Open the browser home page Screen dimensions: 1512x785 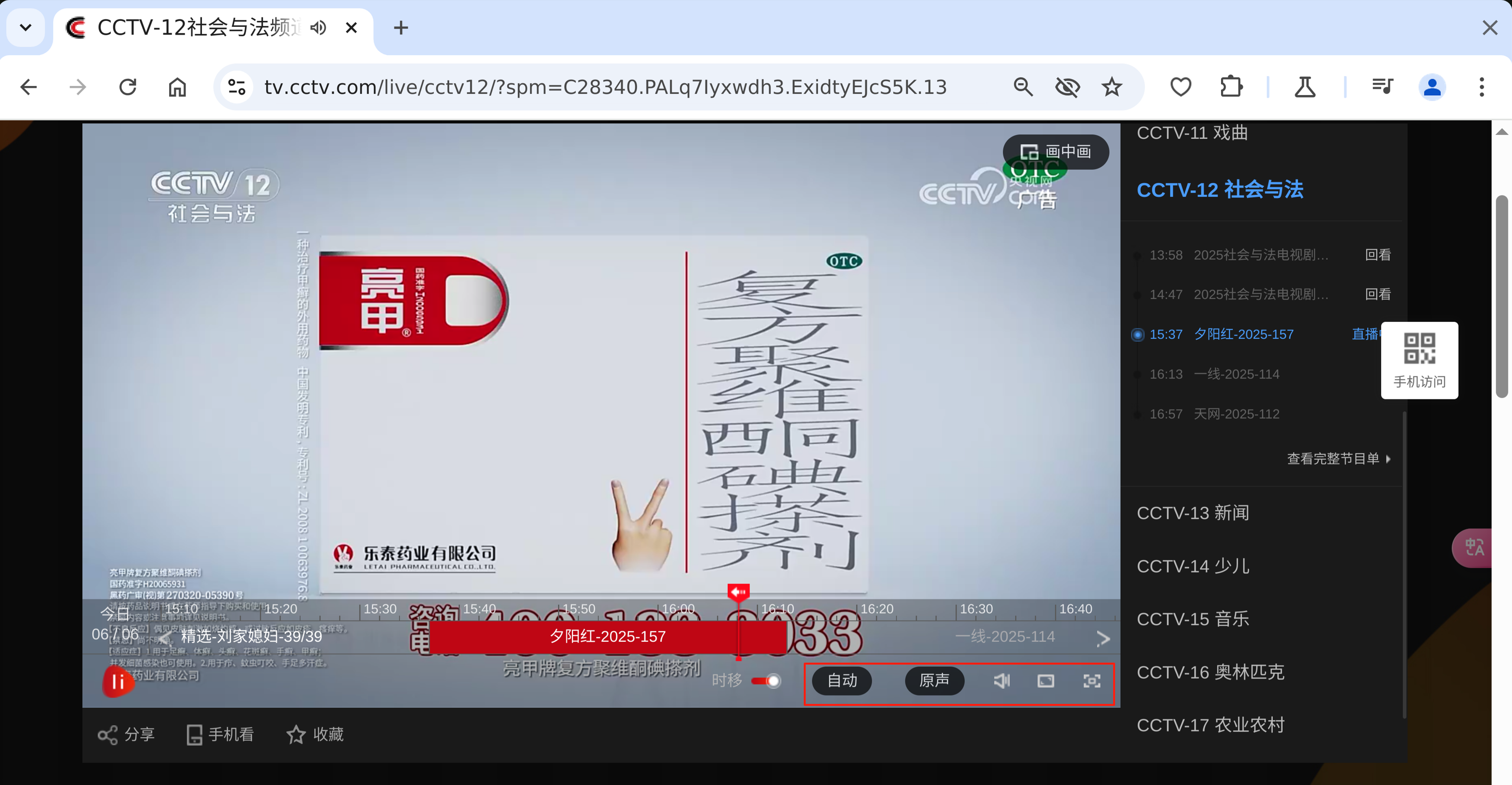point(177,88)
